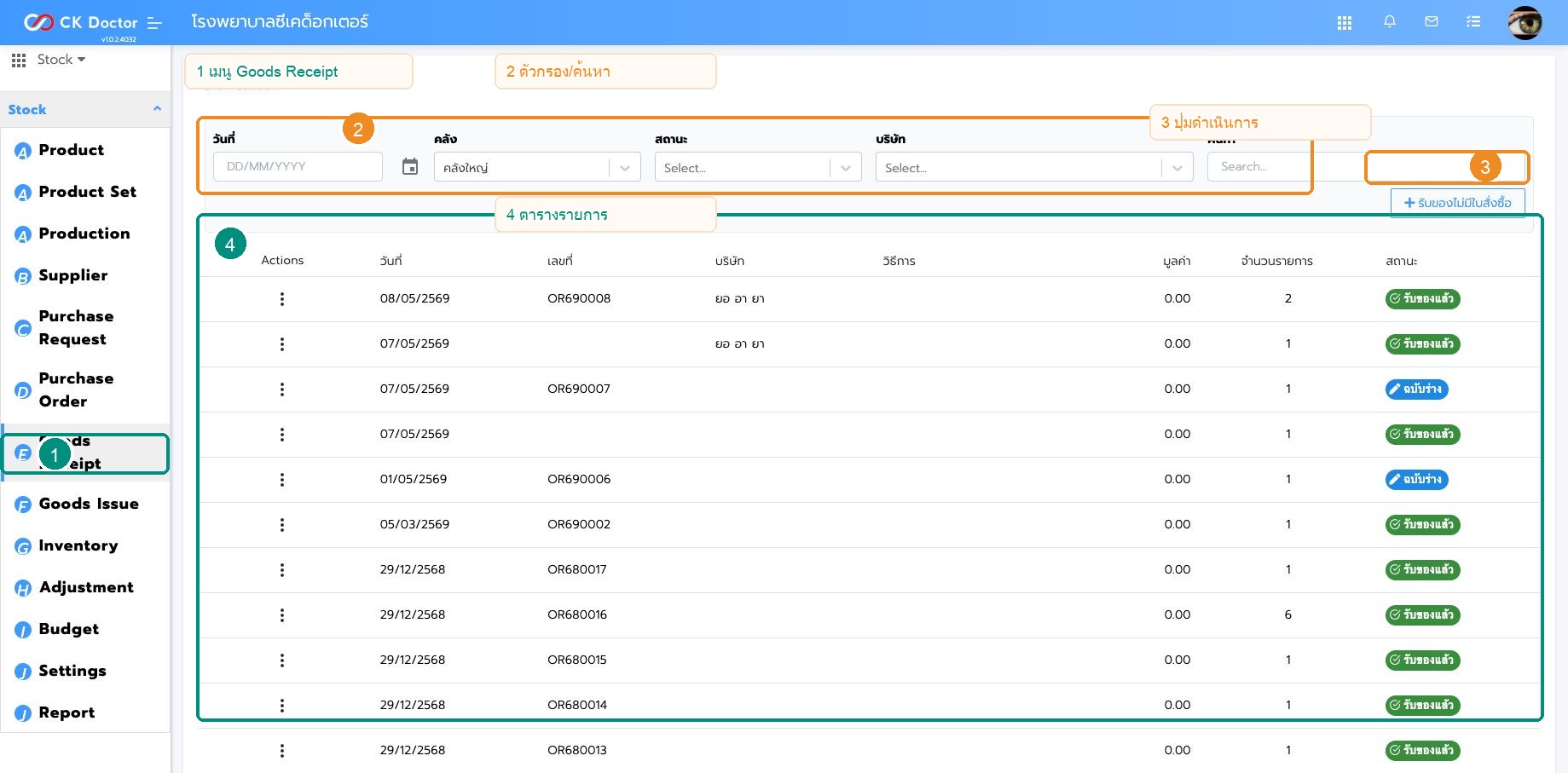The height and width of the screenshot is (773, 1568).
Task: Click the มูลค่า column header
Action: (x=1177, y=261)
